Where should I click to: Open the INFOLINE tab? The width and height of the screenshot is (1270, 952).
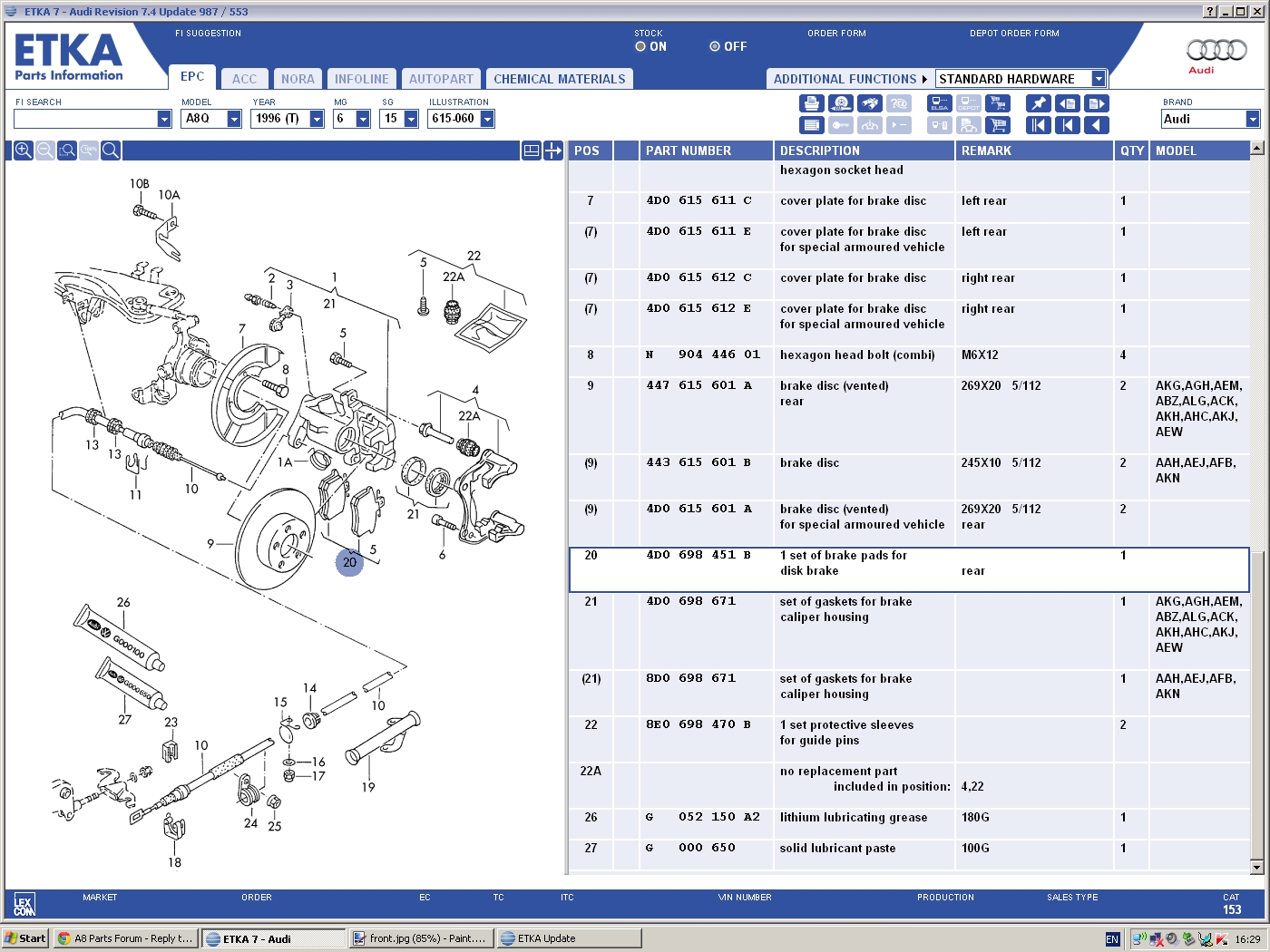pos(361,79)
